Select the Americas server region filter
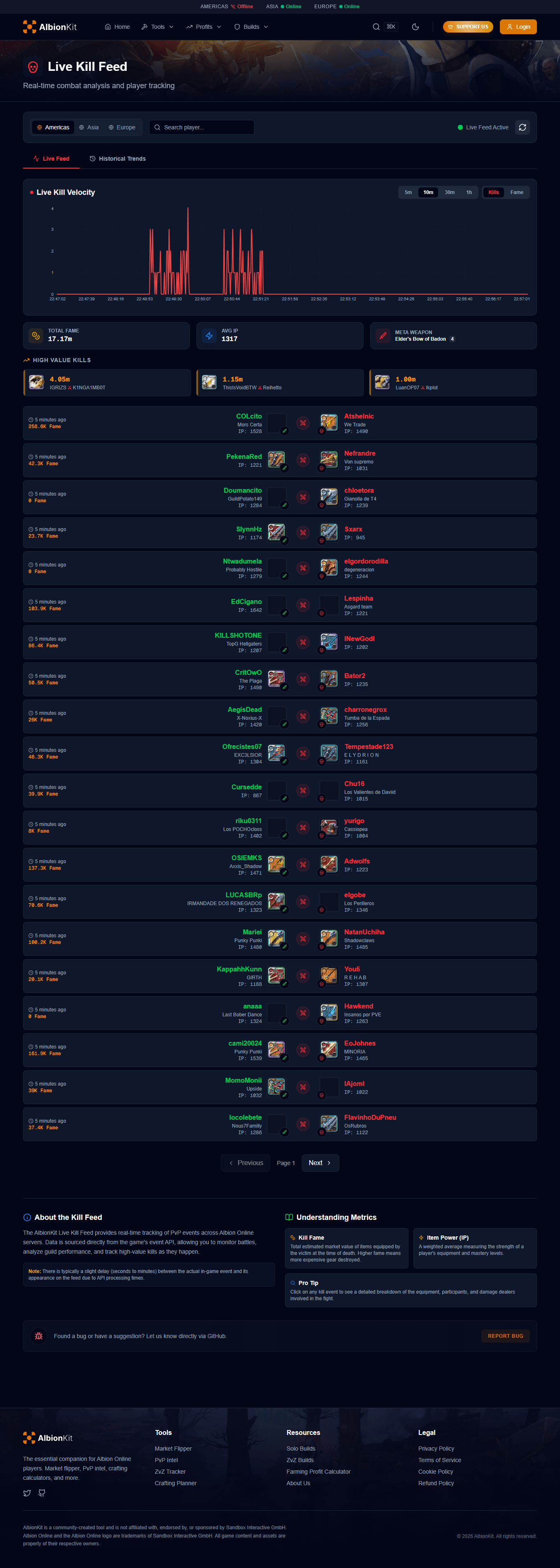The image size is (560, 1568). pos(52,127)
